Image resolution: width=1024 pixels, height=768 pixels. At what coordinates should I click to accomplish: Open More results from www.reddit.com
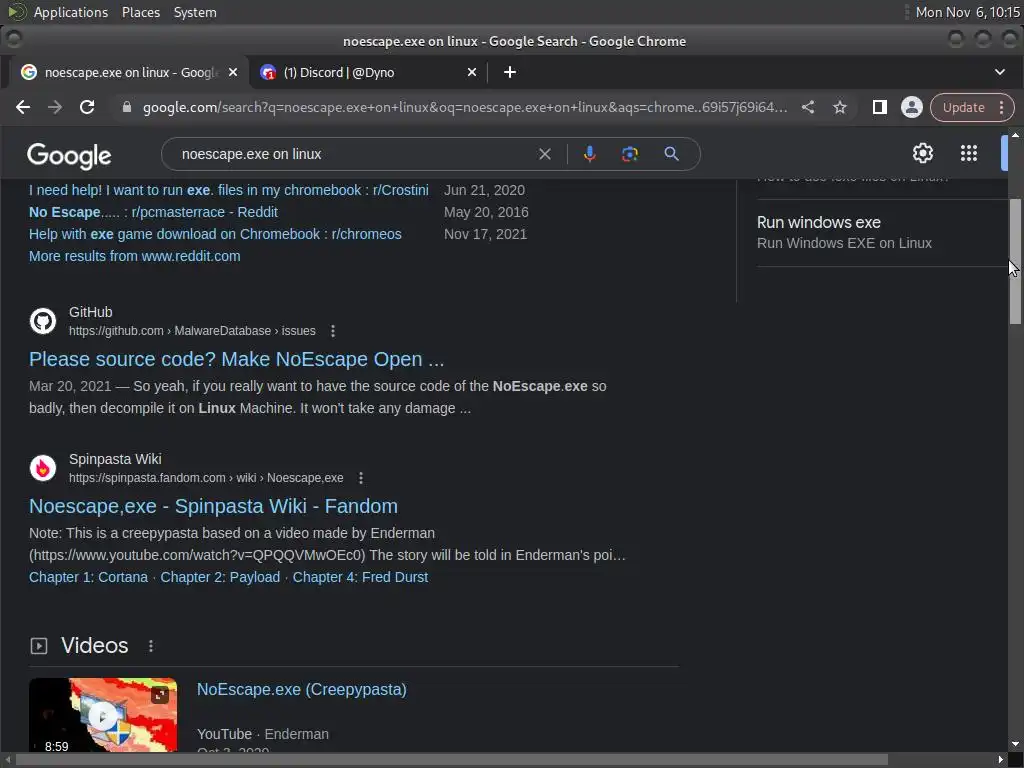point(135,256)
